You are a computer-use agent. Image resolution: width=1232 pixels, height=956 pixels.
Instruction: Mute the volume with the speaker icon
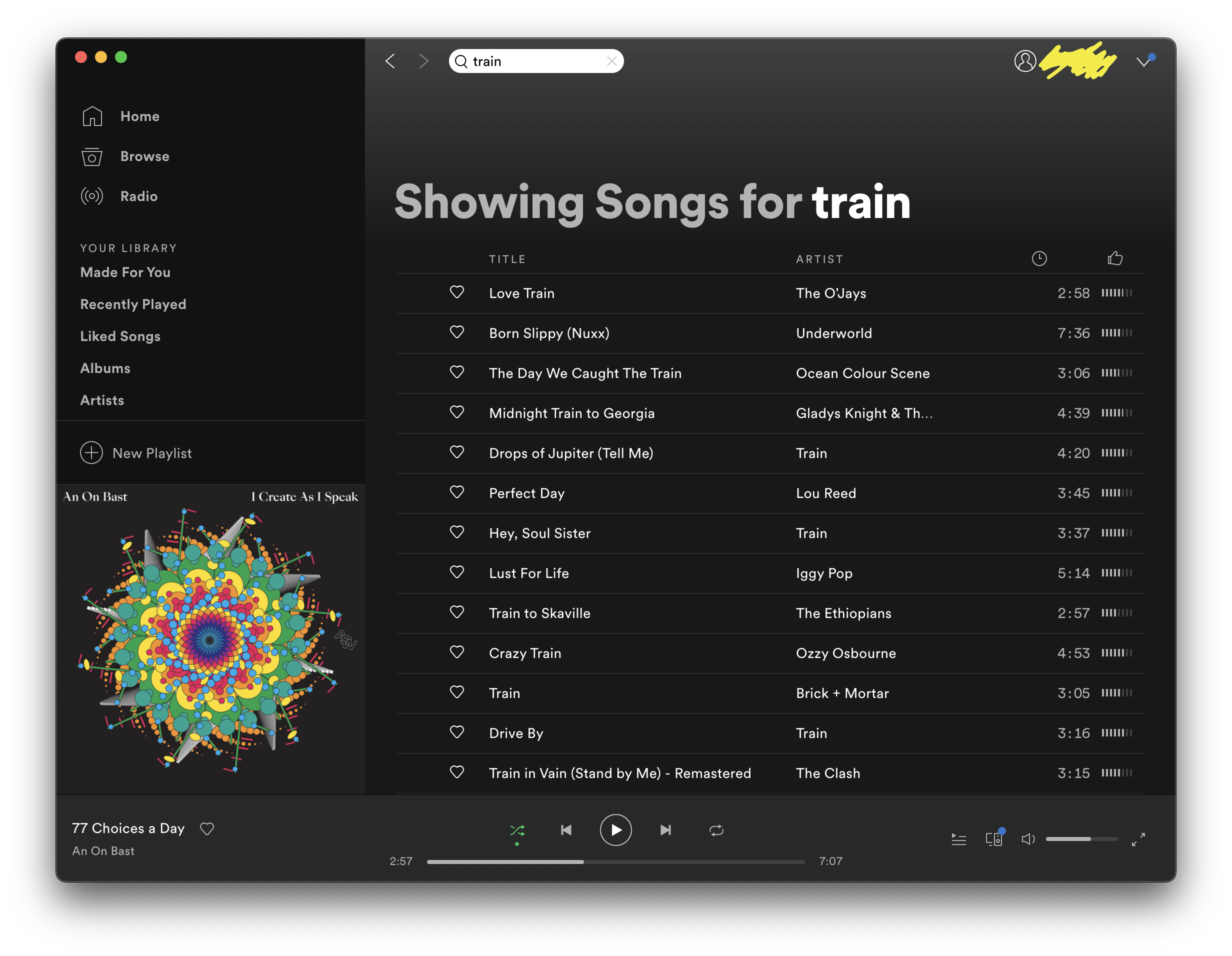(x=1028, y=838)
